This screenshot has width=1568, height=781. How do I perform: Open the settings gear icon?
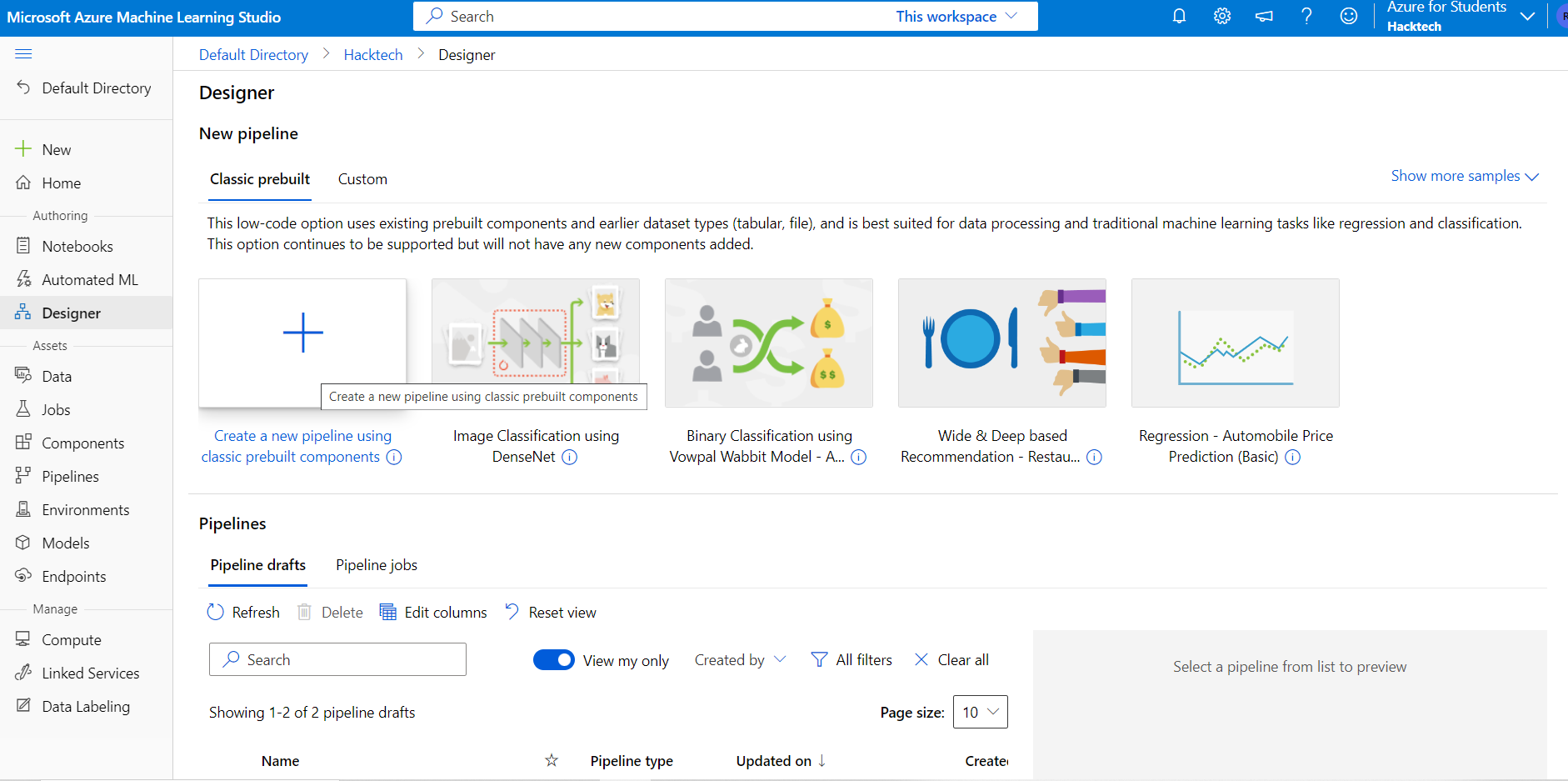point(1222,16)
